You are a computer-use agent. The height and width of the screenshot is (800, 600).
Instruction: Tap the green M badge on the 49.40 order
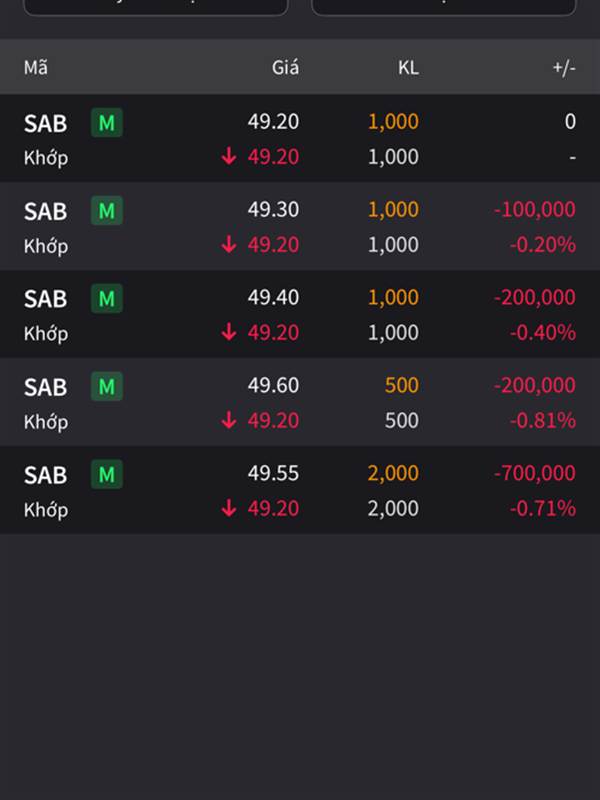107,298
